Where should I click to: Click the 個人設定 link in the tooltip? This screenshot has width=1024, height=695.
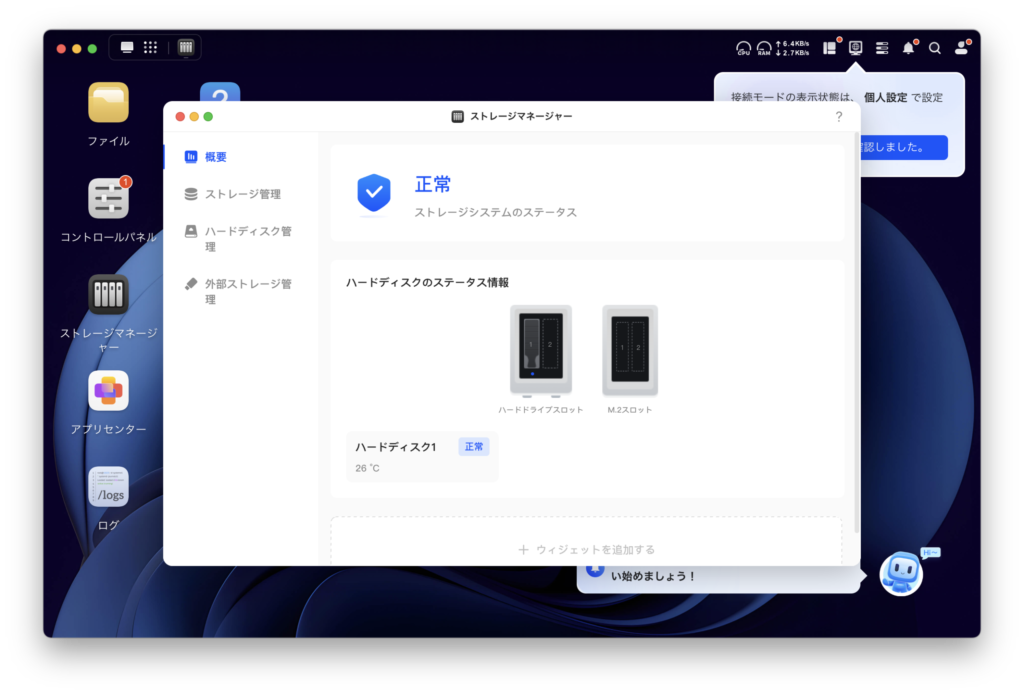tap(884, 98)
